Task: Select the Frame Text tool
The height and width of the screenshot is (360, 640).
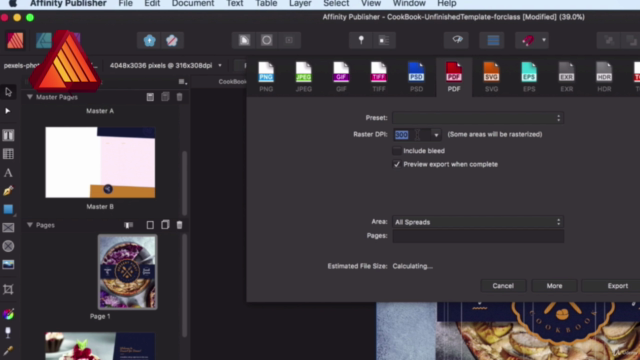Action: click(8, 135)
